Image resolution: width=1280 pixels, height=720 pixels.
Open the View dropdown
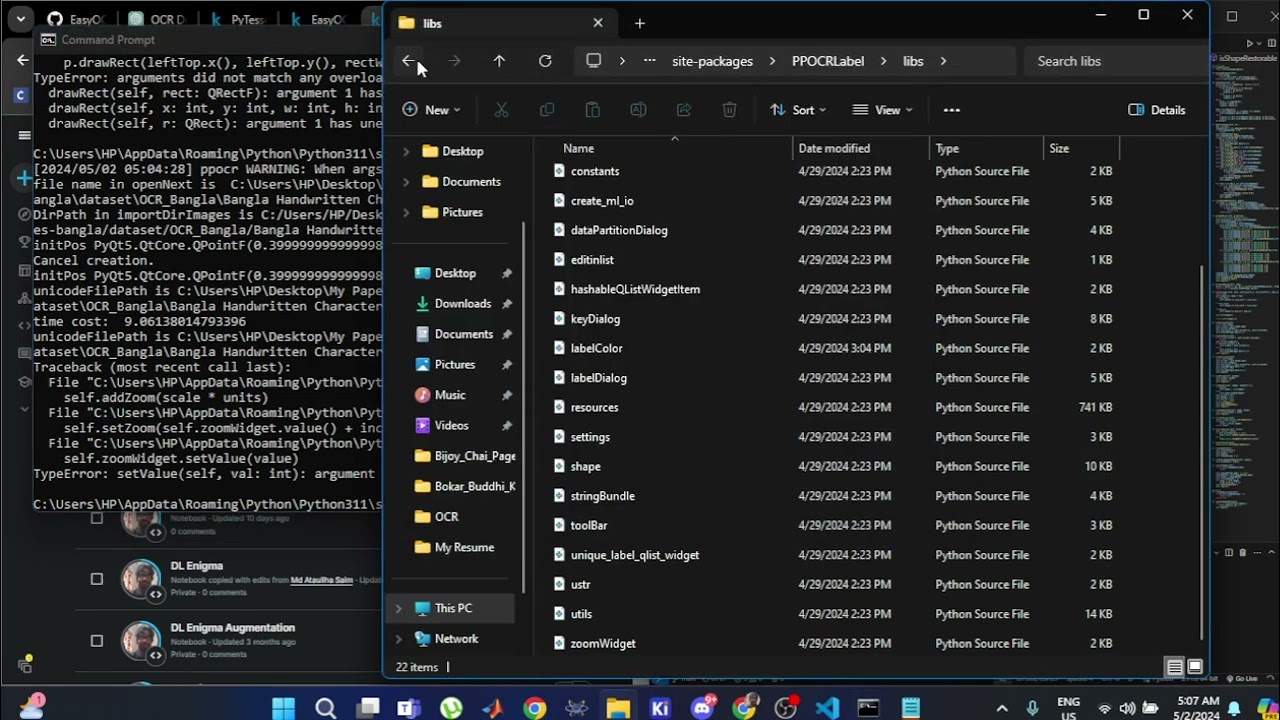(882, 110)
